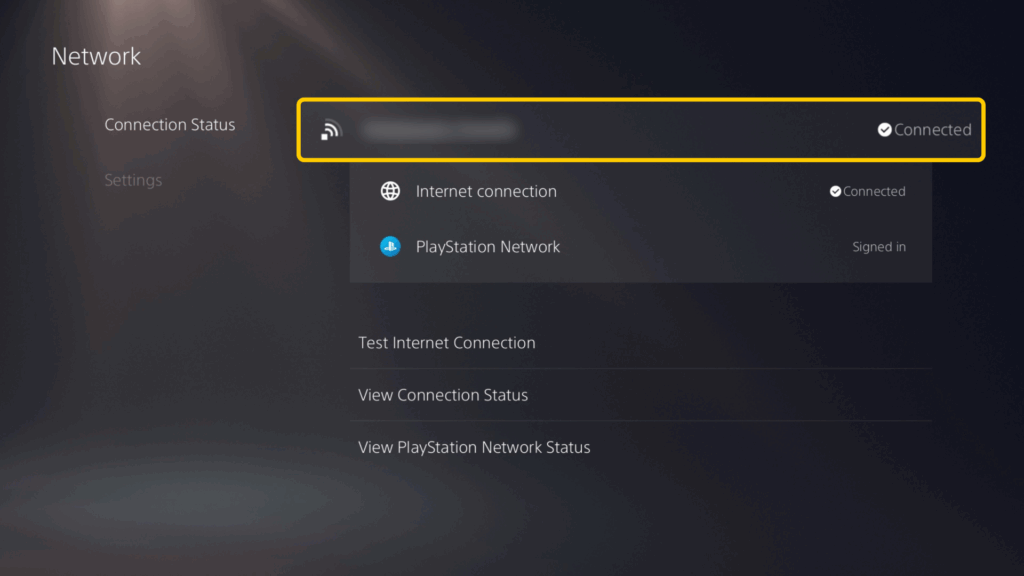
Task: Switch to the Settings section
Action: [x=133, y=181]
